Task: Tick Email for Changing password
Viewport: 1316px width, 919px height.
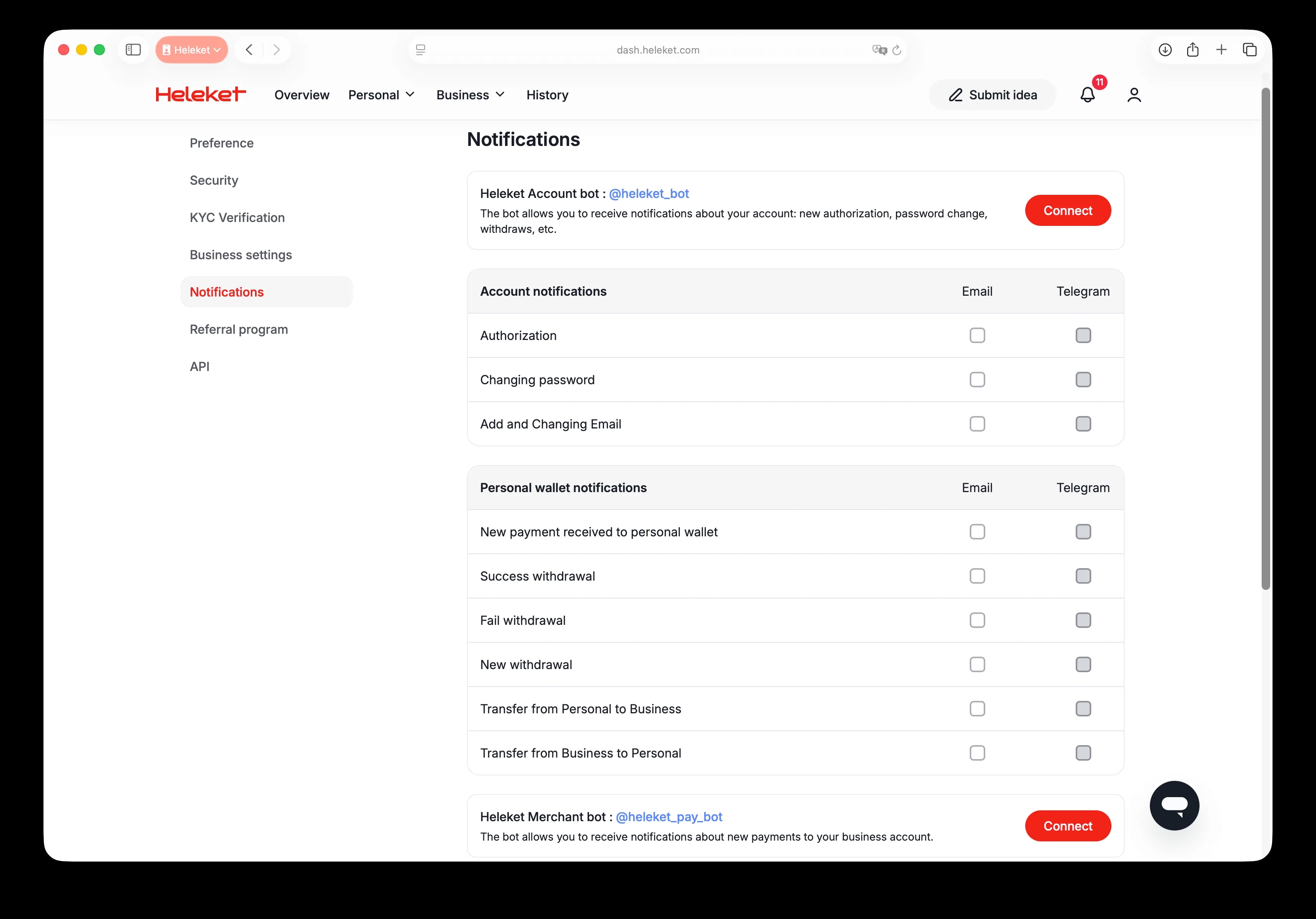Action: pos(977,379)
